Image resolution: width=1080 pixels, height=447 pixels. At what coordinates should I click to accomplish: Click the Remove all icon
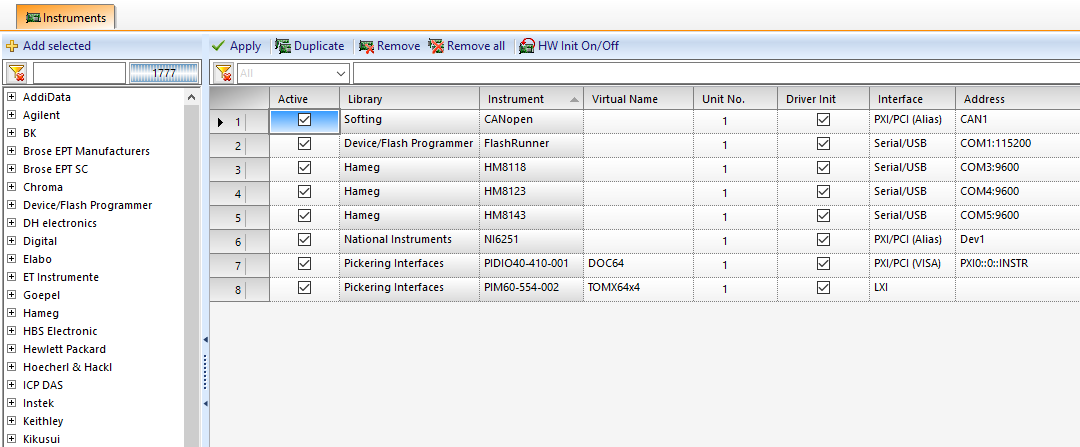436,46
